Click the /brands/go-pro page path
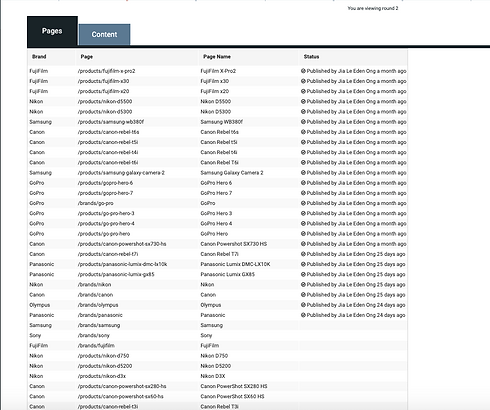This screenshot has height=410, width=490. click(x=96, y=203)
